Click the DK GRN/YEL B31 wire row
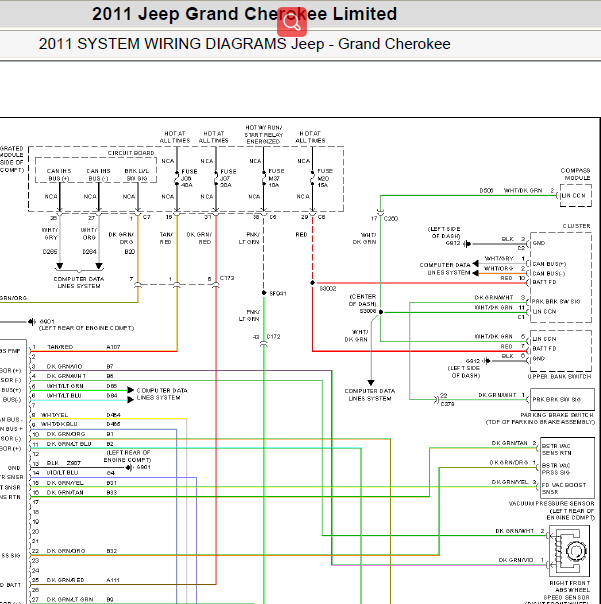The width and height of the screenshot is (601, 604). 82,483
